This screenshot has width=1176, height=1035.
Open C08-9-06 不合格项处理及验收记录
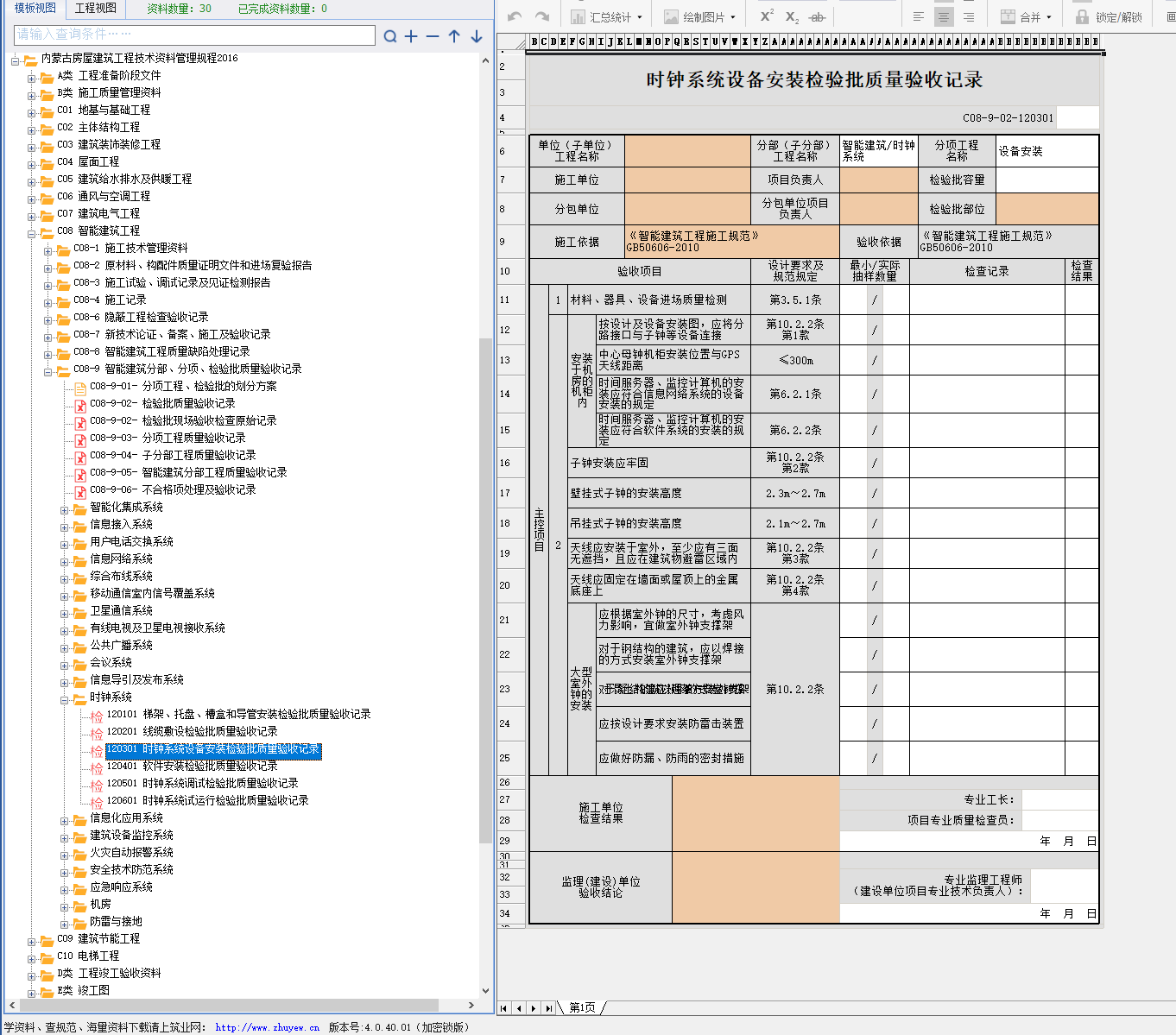[x=173, y=489]
